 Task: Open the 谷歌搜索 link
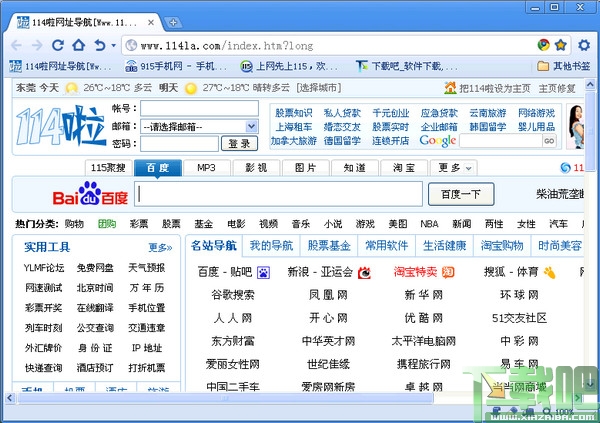point(233,295)
